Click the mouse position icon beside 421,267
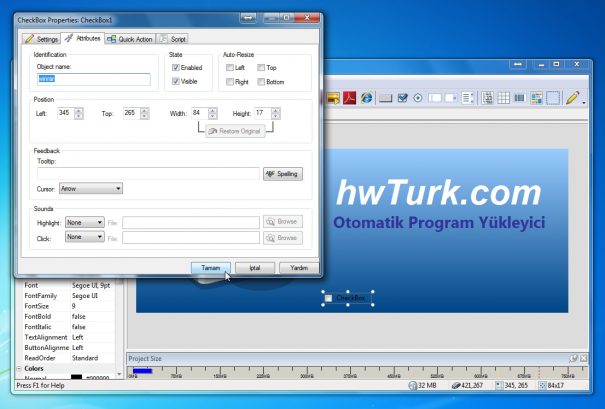The width and height of the screenshot is (605, 409). click(x=456, y=385)
